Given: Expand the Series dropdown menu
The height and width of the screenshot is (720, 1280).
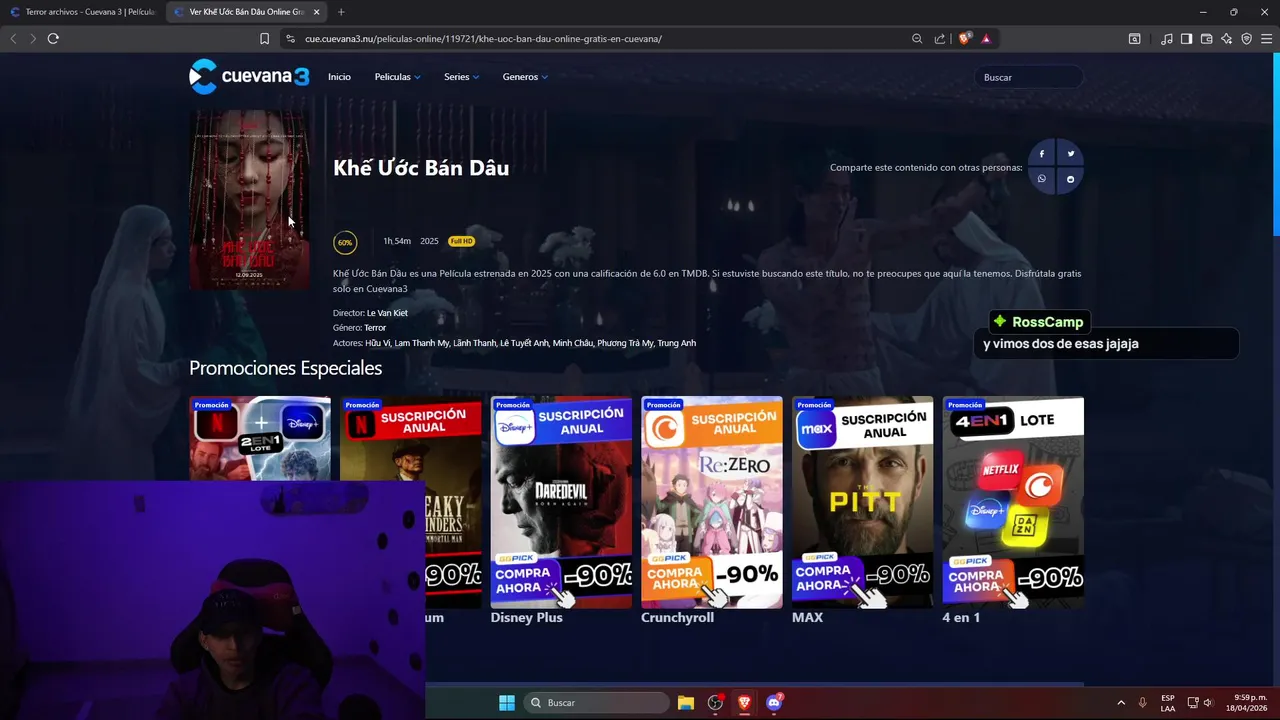Looking at the screenshot, I should tap(461, 77).
